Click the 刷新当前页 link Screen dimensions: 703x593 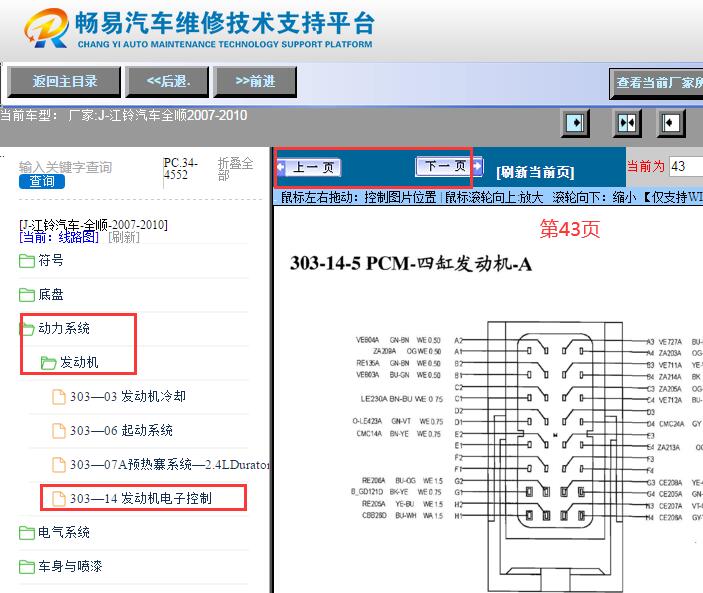[x=535, y=172]
